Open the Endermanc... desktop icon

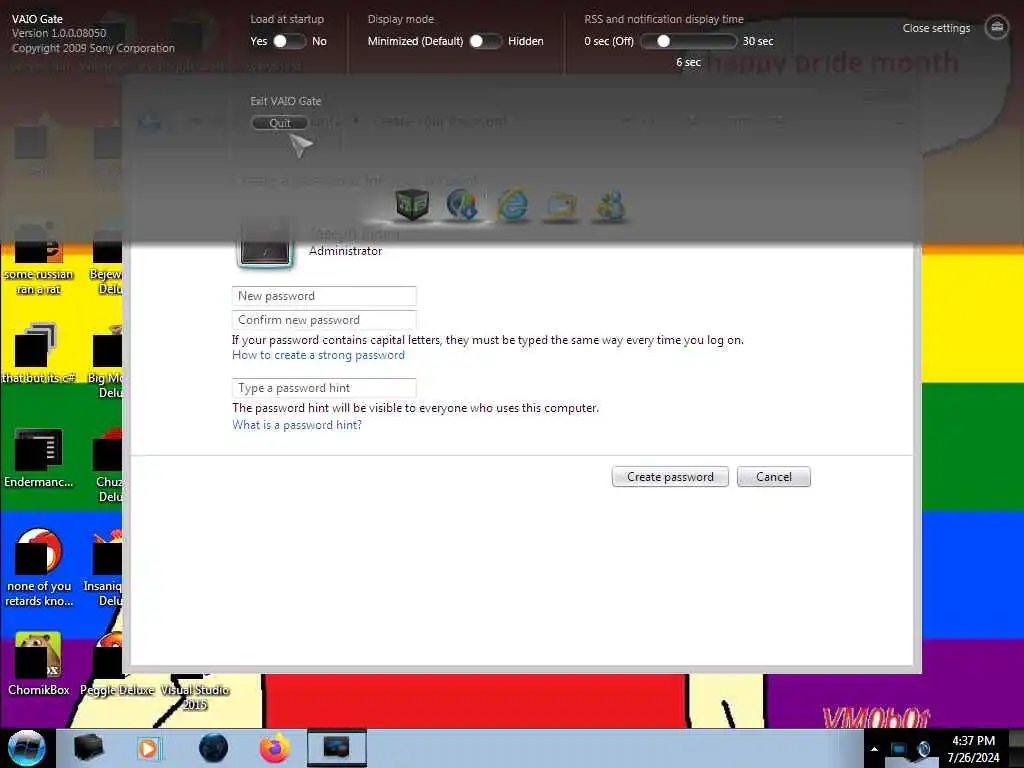pyautogui.click(x=39, y=458)
